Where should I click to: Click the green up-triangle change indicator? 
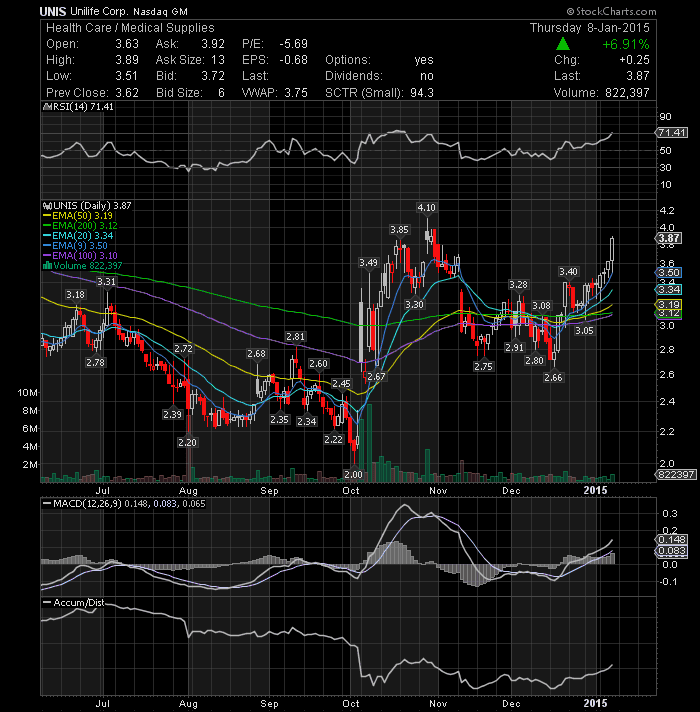point(562,44)
